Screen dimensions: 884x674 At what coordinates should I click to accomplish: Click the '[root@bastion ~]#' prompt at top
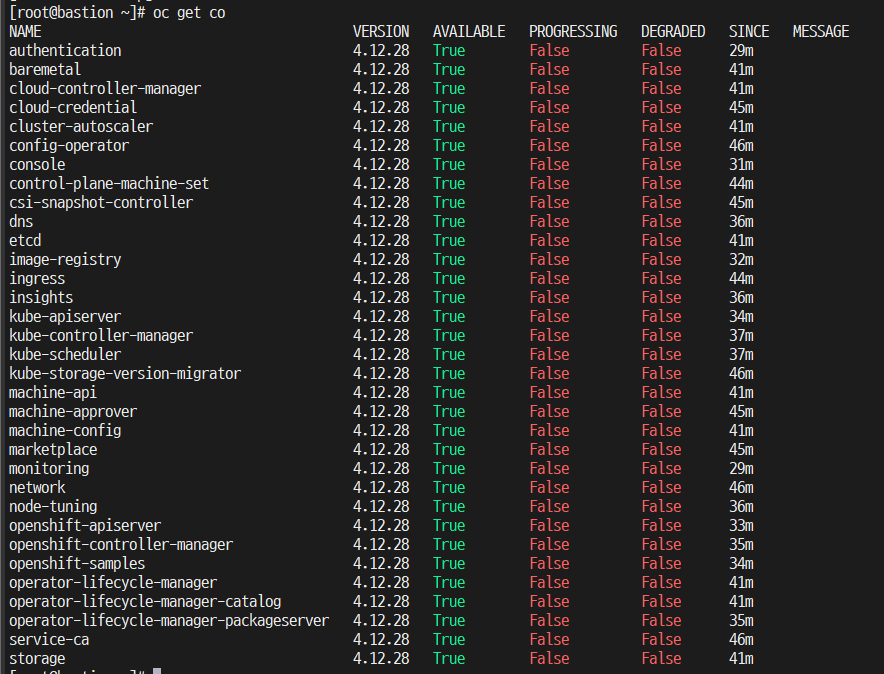coord(75,12)
